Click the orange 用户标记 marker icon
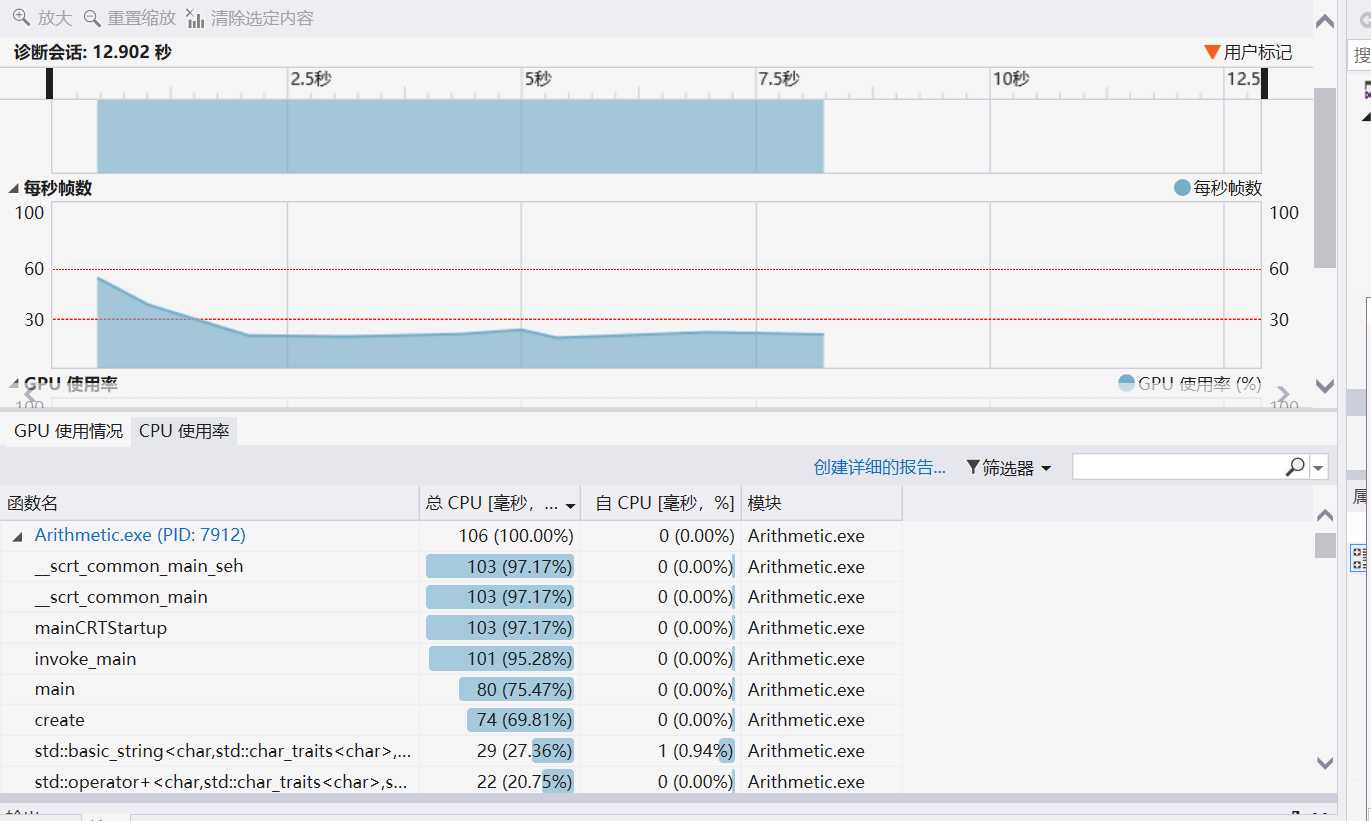The height and width of the screenshot is (821, 1371). point(1212,52)
